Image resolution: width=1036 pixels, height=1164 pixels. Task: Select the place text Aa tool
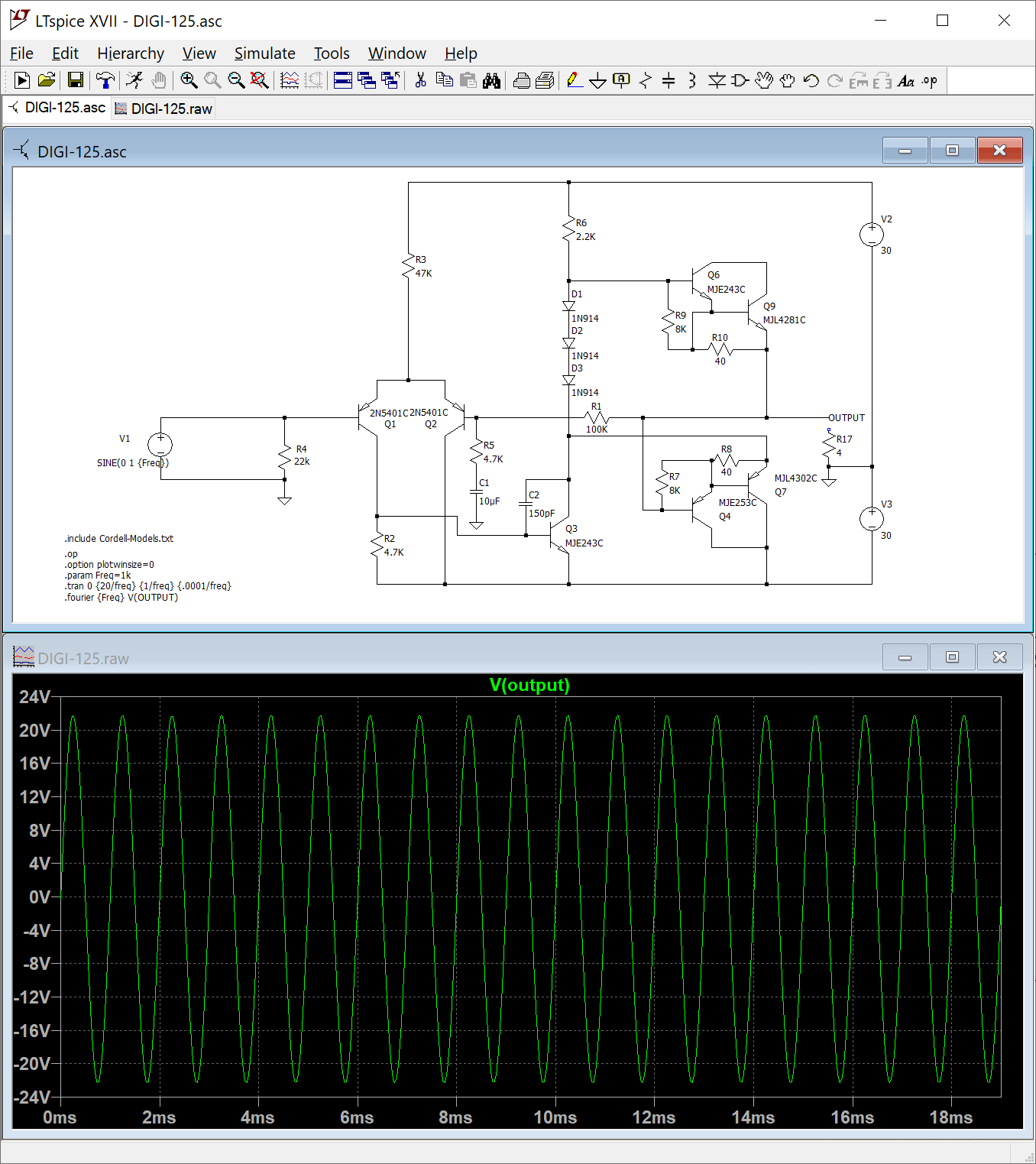(906, 80)
